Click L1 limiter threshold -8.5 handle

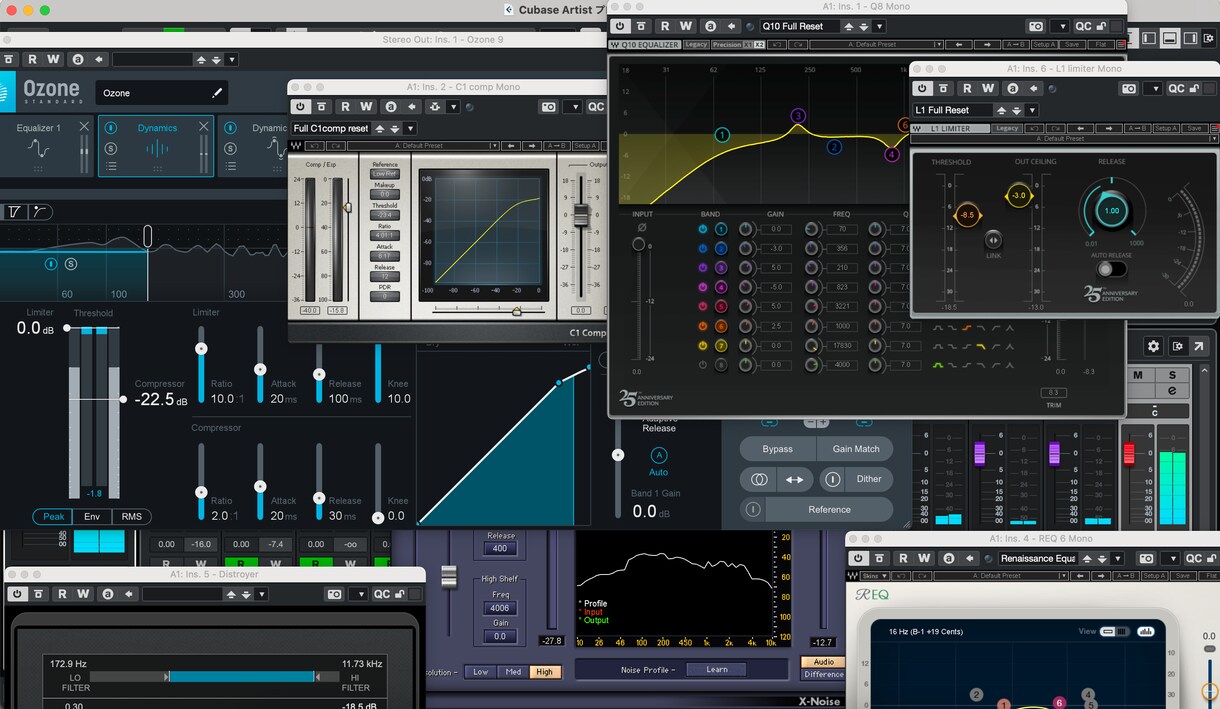[967, 215]
